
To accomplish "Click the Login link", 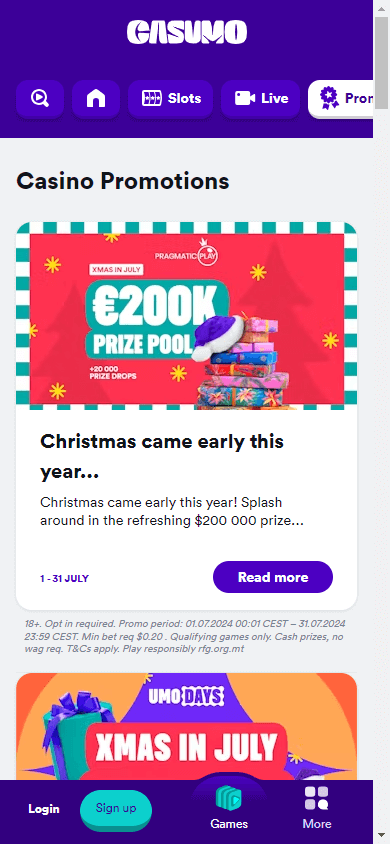I will pyautogui.click(x=44, y=808).
